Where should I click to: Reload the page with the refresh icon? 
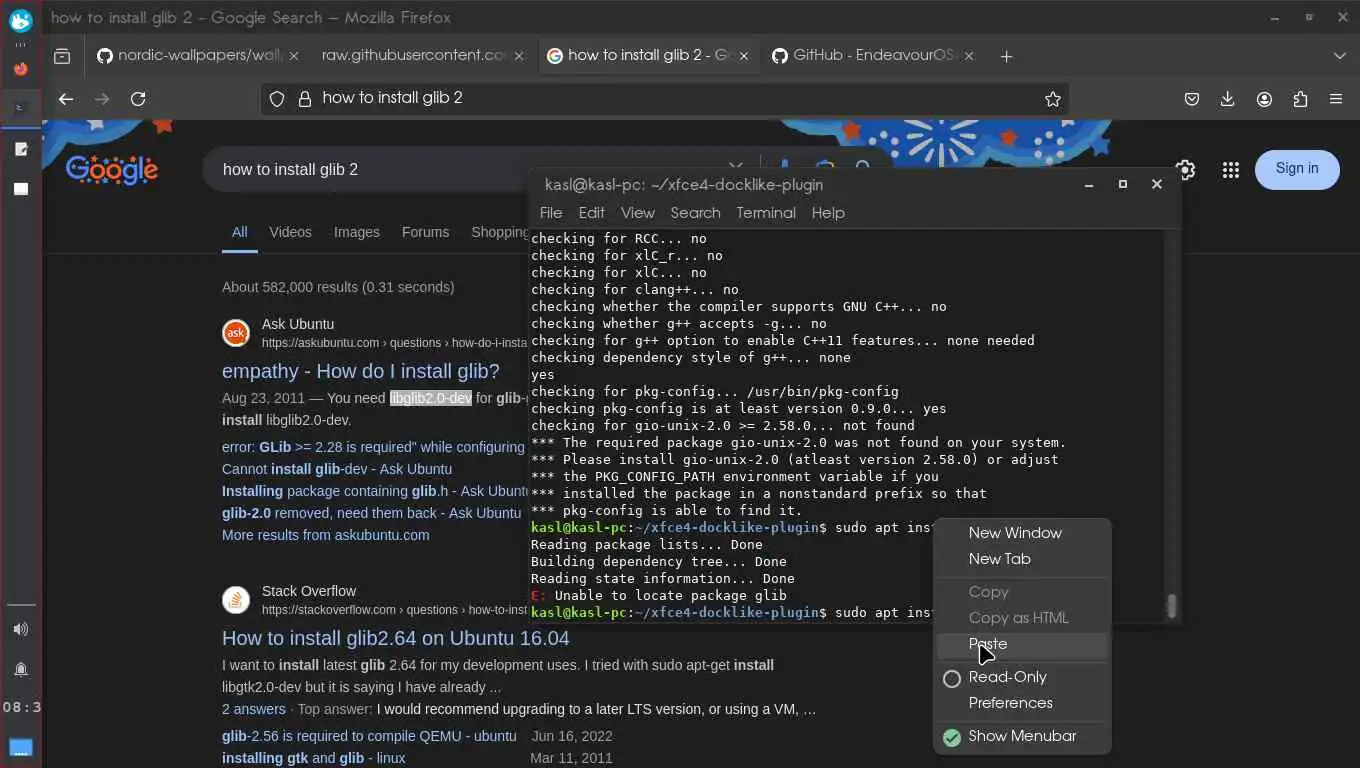tap(138, 99)
